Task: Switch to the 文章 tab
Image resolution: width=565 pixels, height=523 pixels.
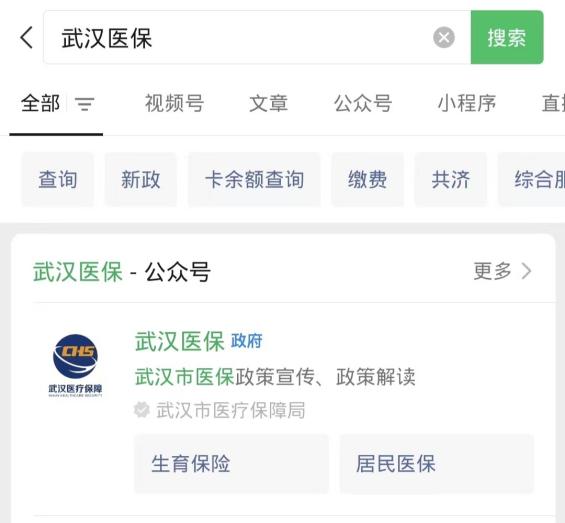Action: (268, 103)
